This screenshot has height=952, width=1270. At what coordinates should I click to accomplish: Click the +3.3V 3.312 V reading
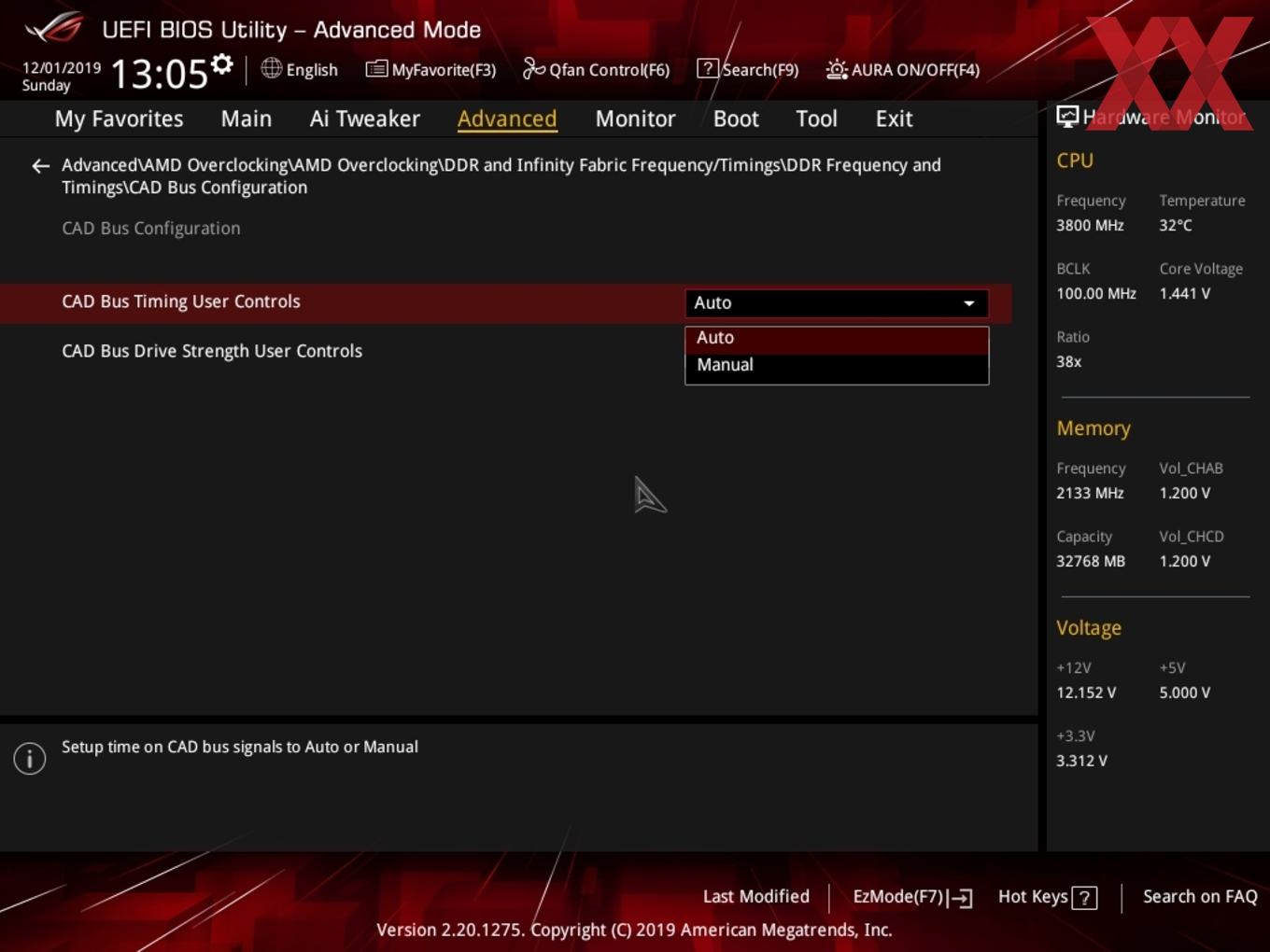coord(1081,761)
